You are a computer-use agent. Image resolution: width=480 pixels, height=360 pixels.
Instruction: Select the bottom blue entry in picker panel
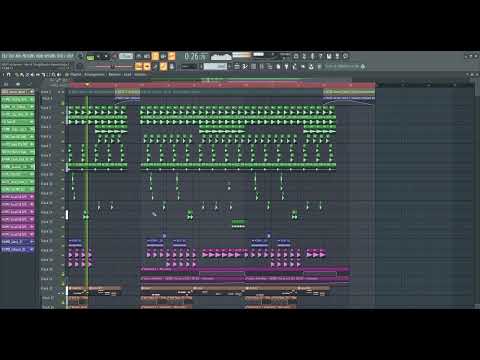[18, 249]
